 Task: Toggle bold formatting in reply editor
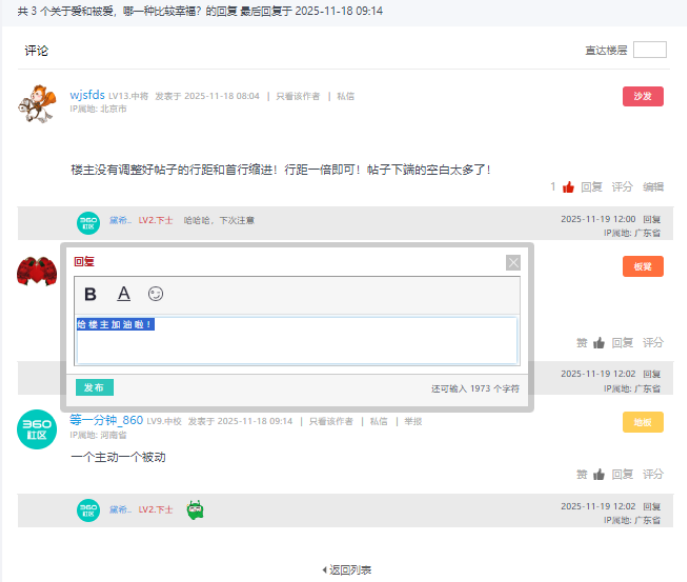click(x=90, y=294)
